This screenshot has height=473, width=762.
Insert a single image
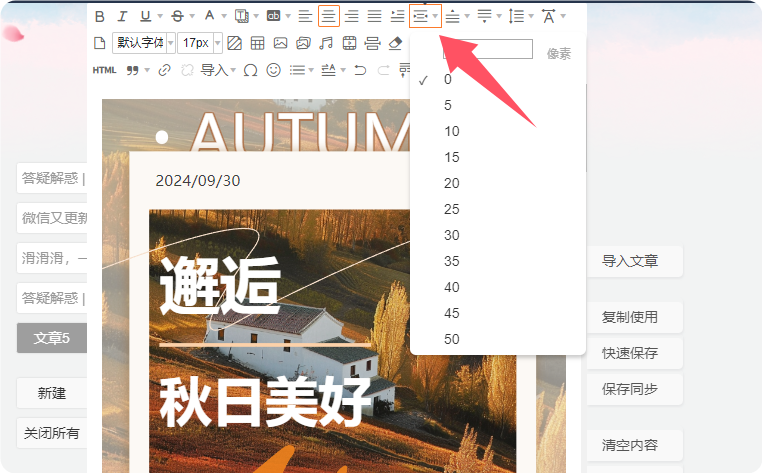280,43
